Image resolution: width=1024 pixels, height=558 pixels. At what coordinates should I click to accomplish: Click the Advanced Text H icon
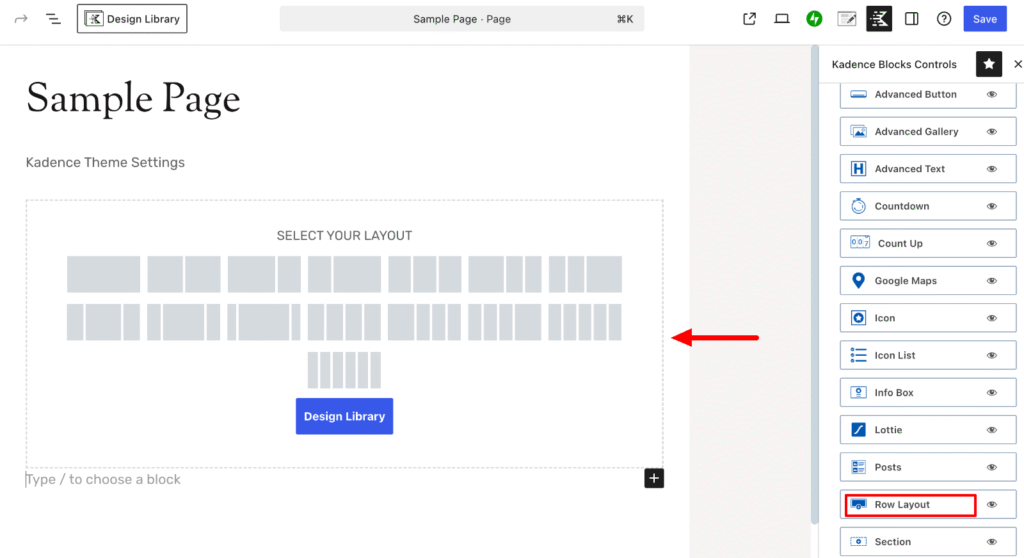(x=858, y=169)
